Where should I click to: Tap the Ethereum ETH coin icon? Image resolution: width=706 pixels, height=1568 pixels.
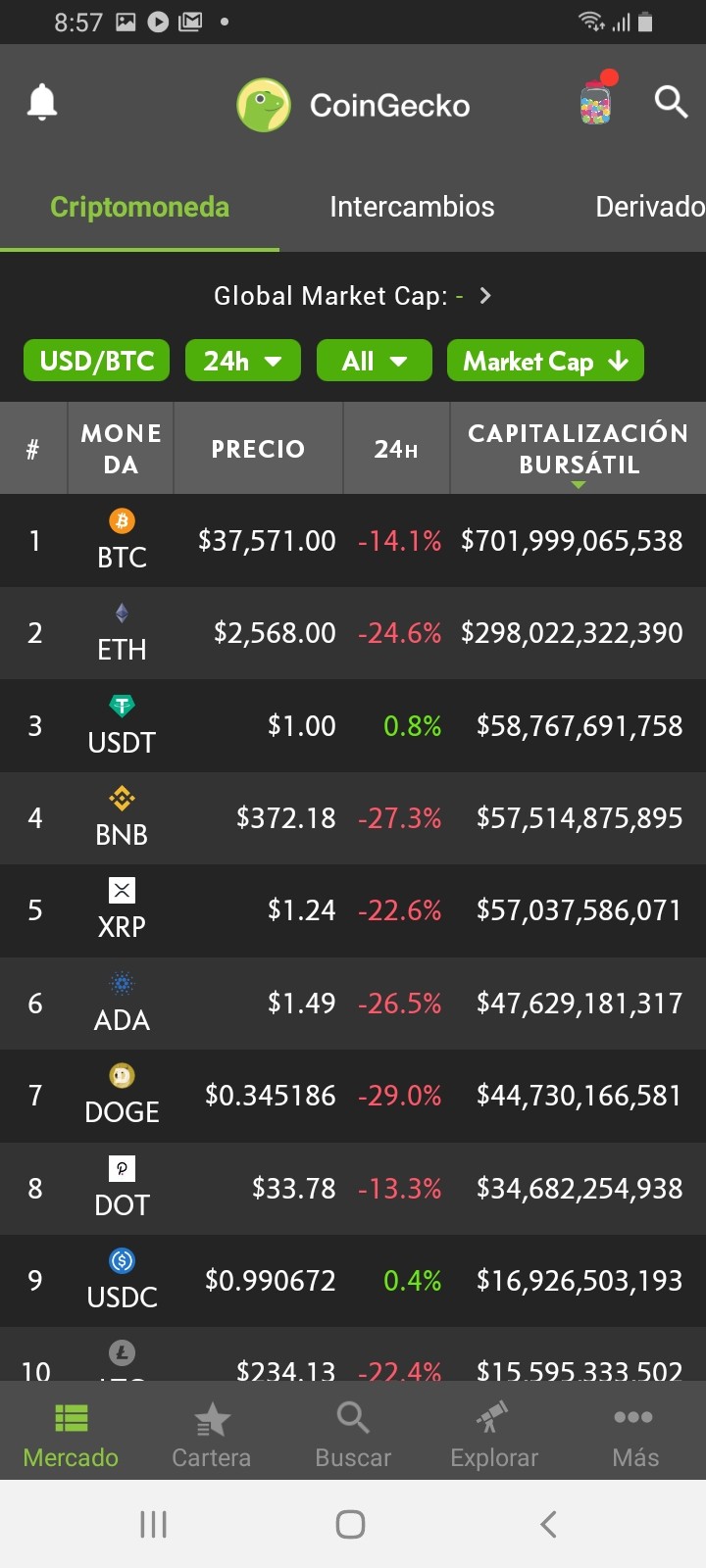point(122,613)
